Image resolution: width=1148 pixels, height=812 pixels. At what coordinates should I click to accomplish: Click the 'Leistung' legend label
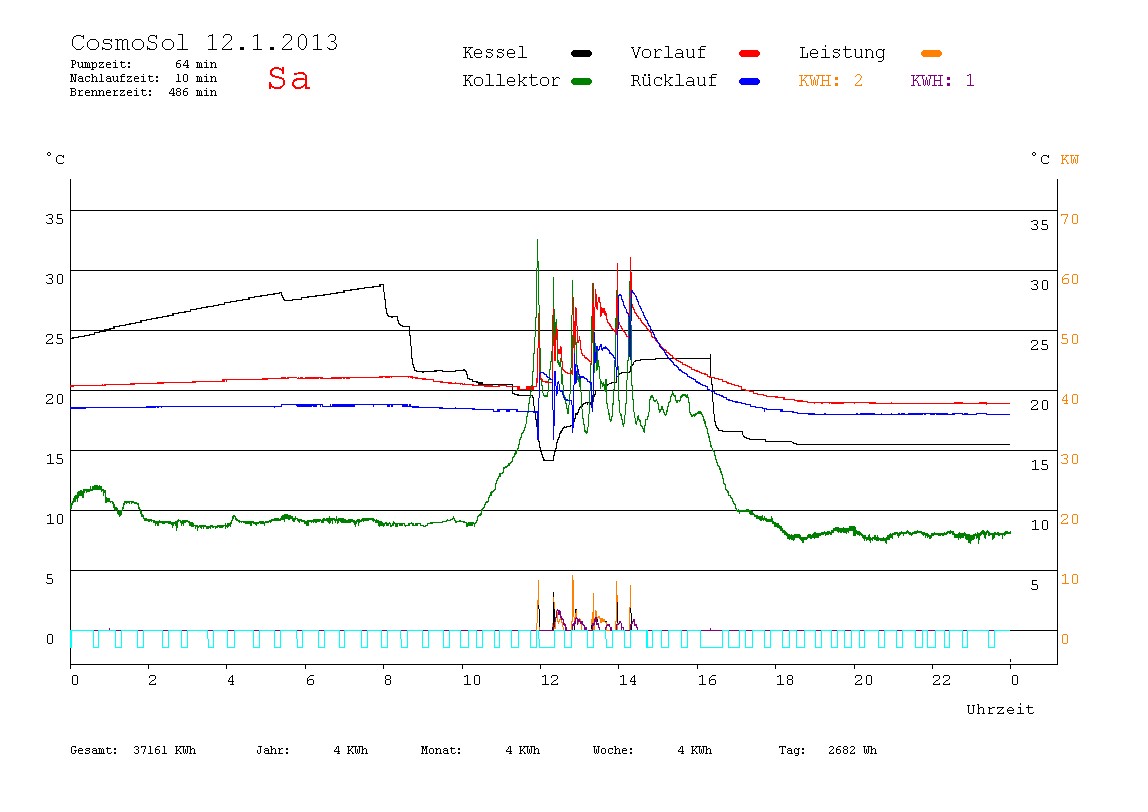(x=842, y=53)
